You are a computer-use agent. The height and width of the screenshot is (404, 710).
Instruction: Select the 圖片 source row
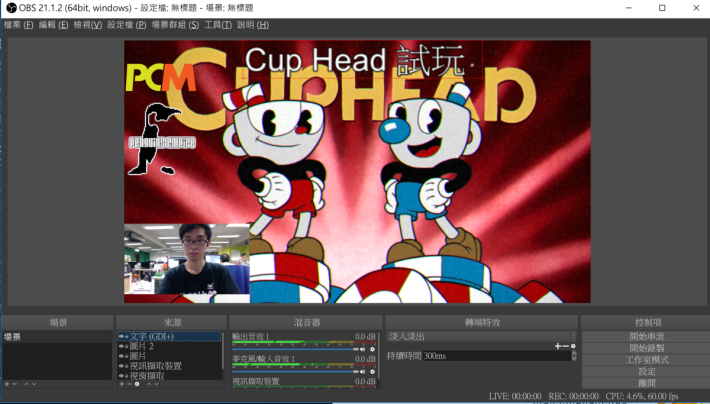170,356
